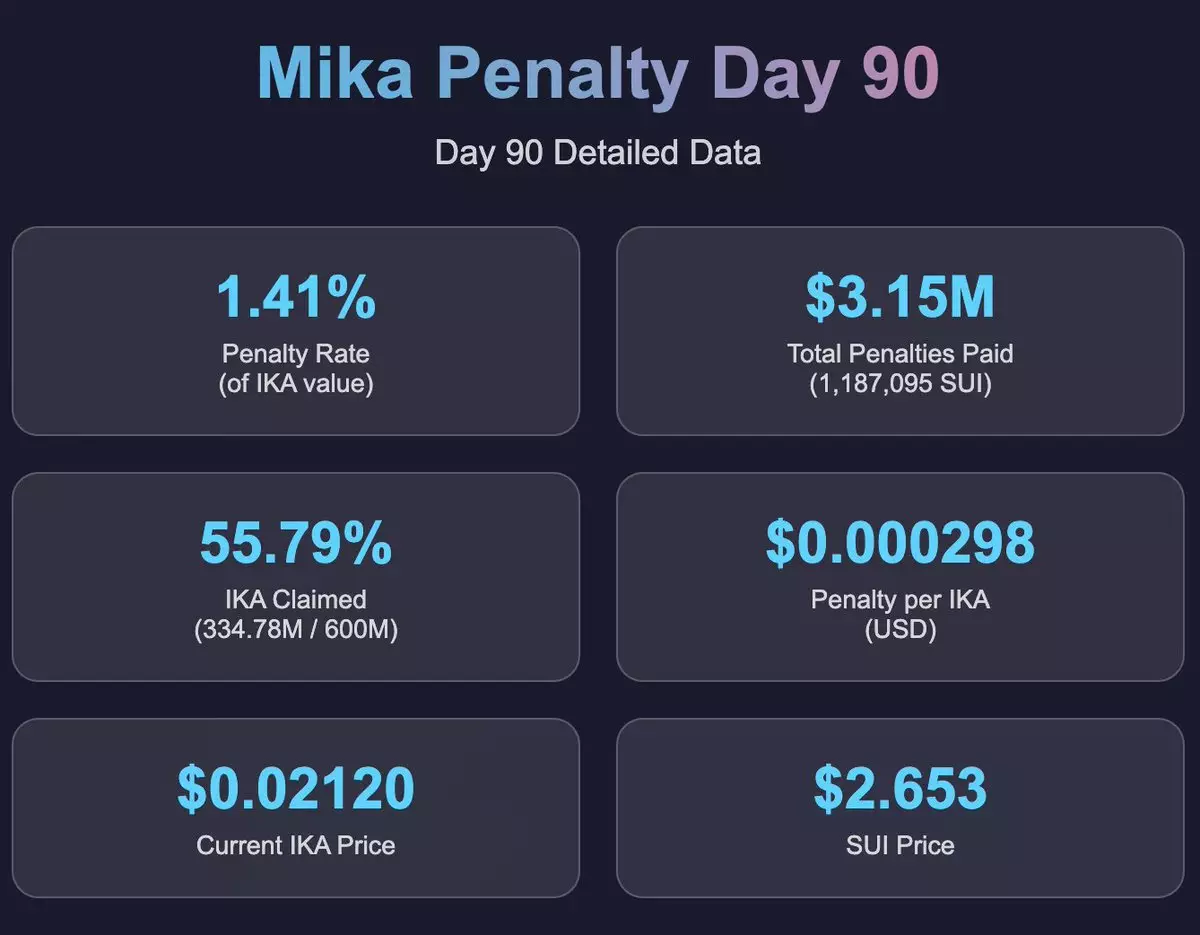The image size is (1200, 935).
Task: Click the $2.653 SUI price value
Action: click(900, 788)
